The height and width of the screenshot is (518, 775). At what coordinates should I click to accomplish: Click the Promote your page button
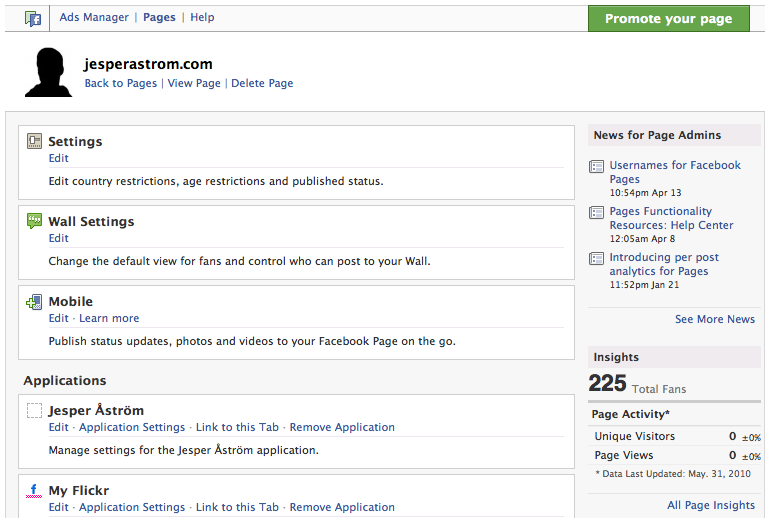pyautogui.click(x=669, y=19)
